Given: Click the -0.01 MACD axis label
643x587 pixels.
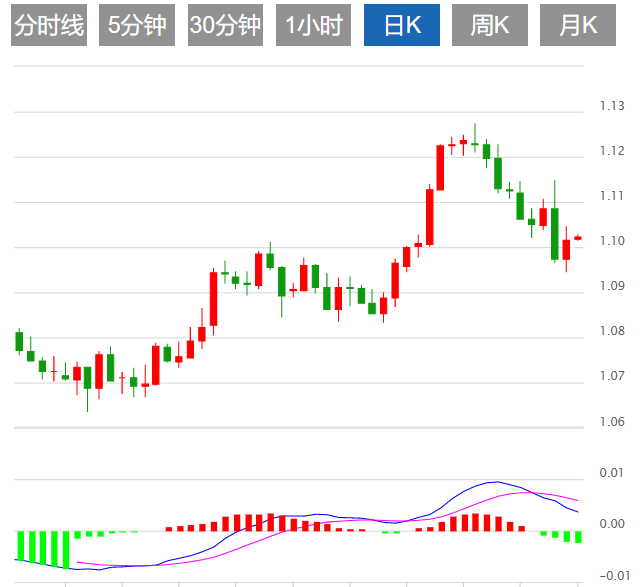Looking at the screenshot, I should (614, 576).
